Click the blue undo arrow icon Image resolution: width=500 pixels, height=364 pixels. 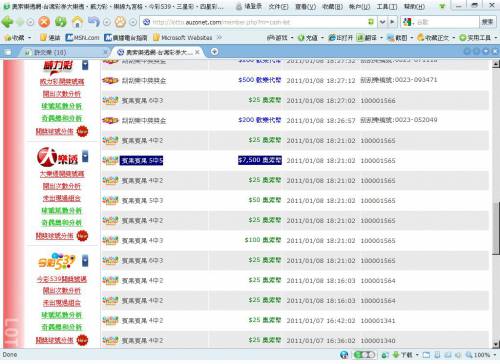tap(94, 22)
